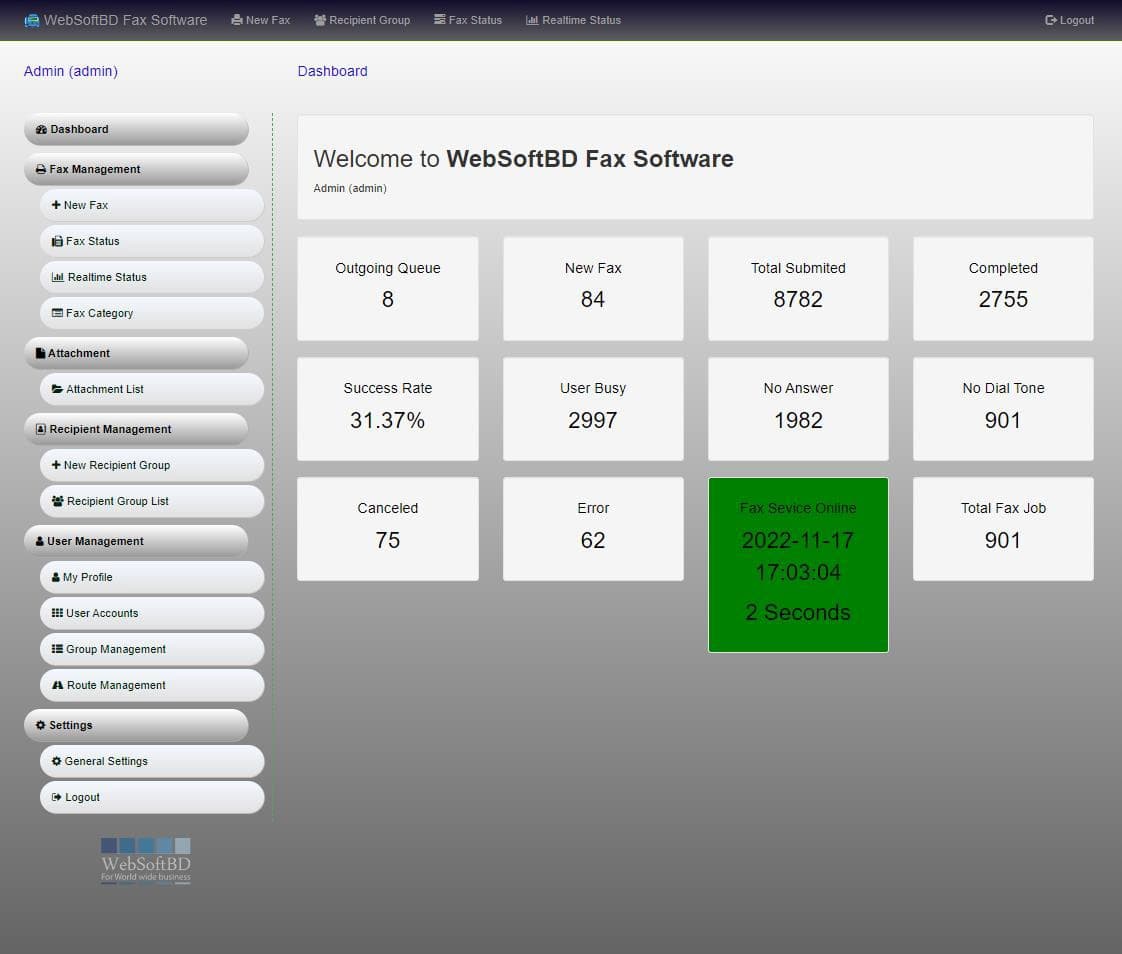The image size is (1122, 954).
Task: Click the group icon of Recipient Group List
Action: (x=58, y=501)
